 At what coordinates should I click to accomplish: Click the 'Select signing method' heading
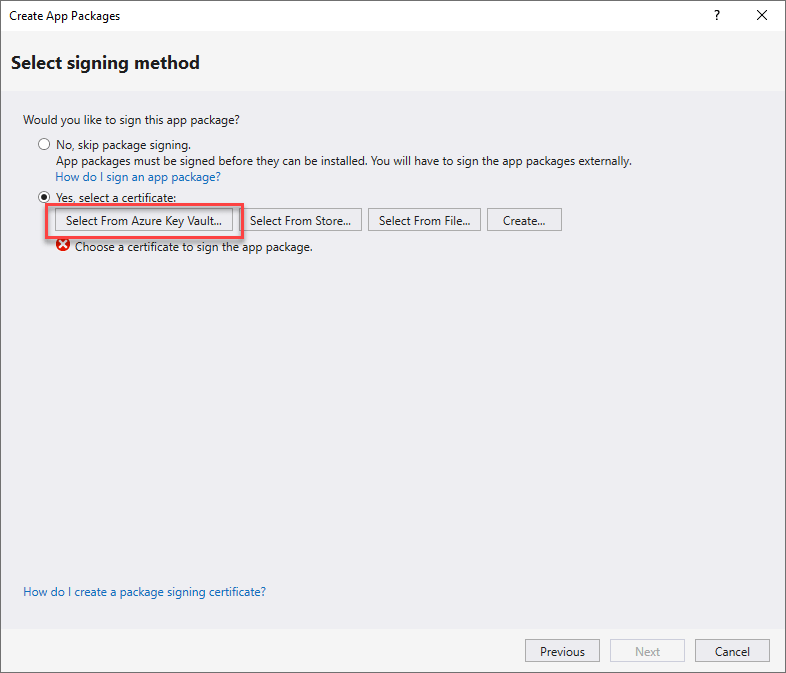point(105,63)
